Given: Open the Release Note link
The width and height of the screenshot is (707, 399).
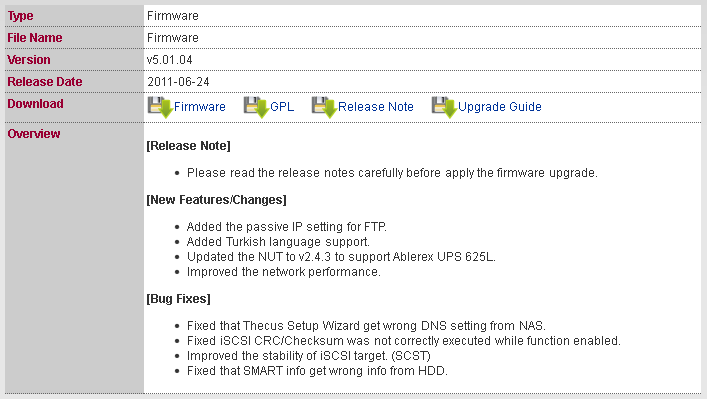Looking at the screenshot, I should tap(376, 107).
